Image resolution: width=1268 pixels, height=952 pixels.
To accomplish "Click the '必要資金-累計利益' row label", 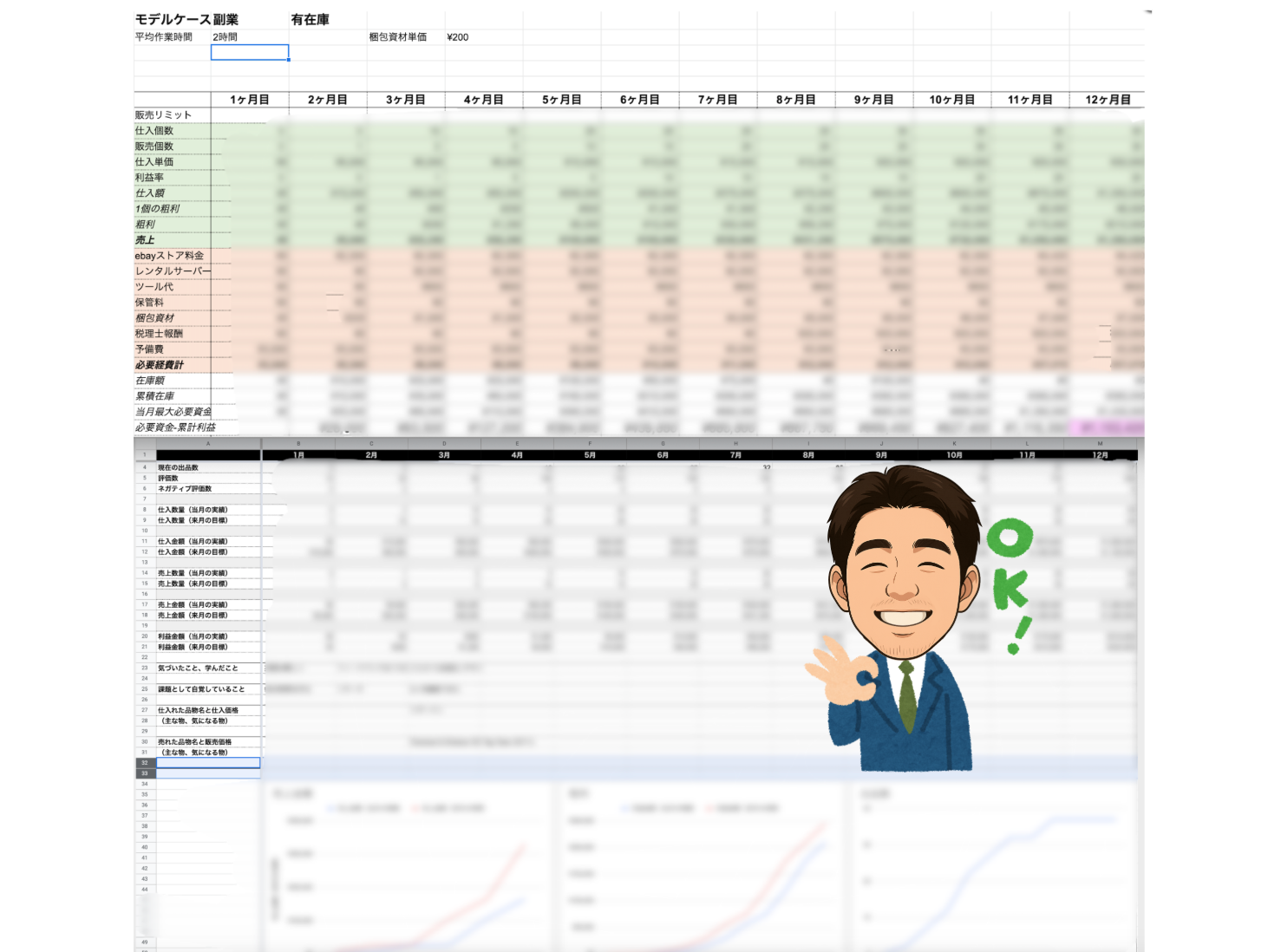I will coord(175,427).
